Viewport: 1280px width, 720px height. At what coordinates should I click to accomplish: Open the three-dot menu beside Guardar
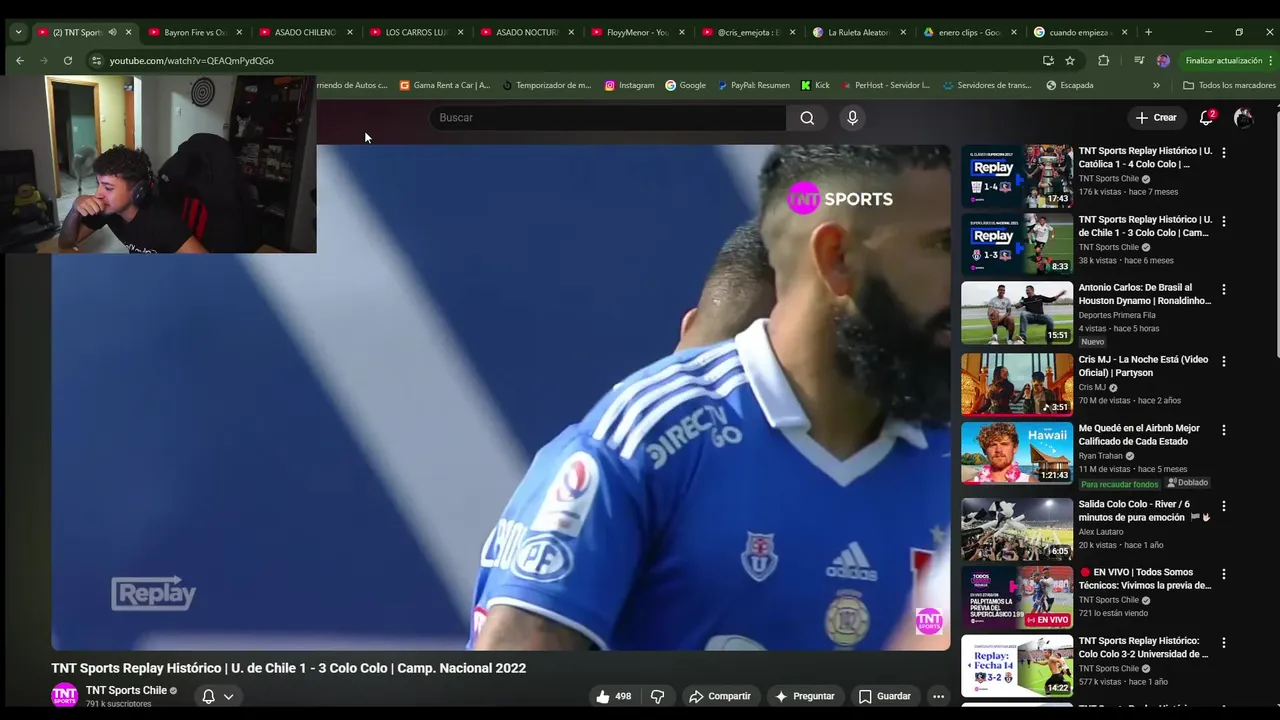pos(938,696)
